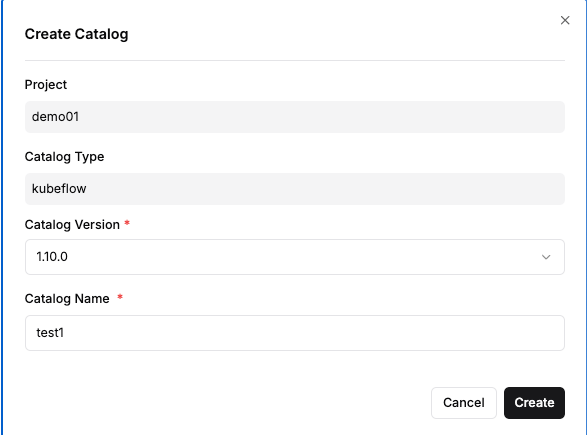Click the divider line under the dialog title
This screenshot has height=435, width=587.
tap(295, 60)
